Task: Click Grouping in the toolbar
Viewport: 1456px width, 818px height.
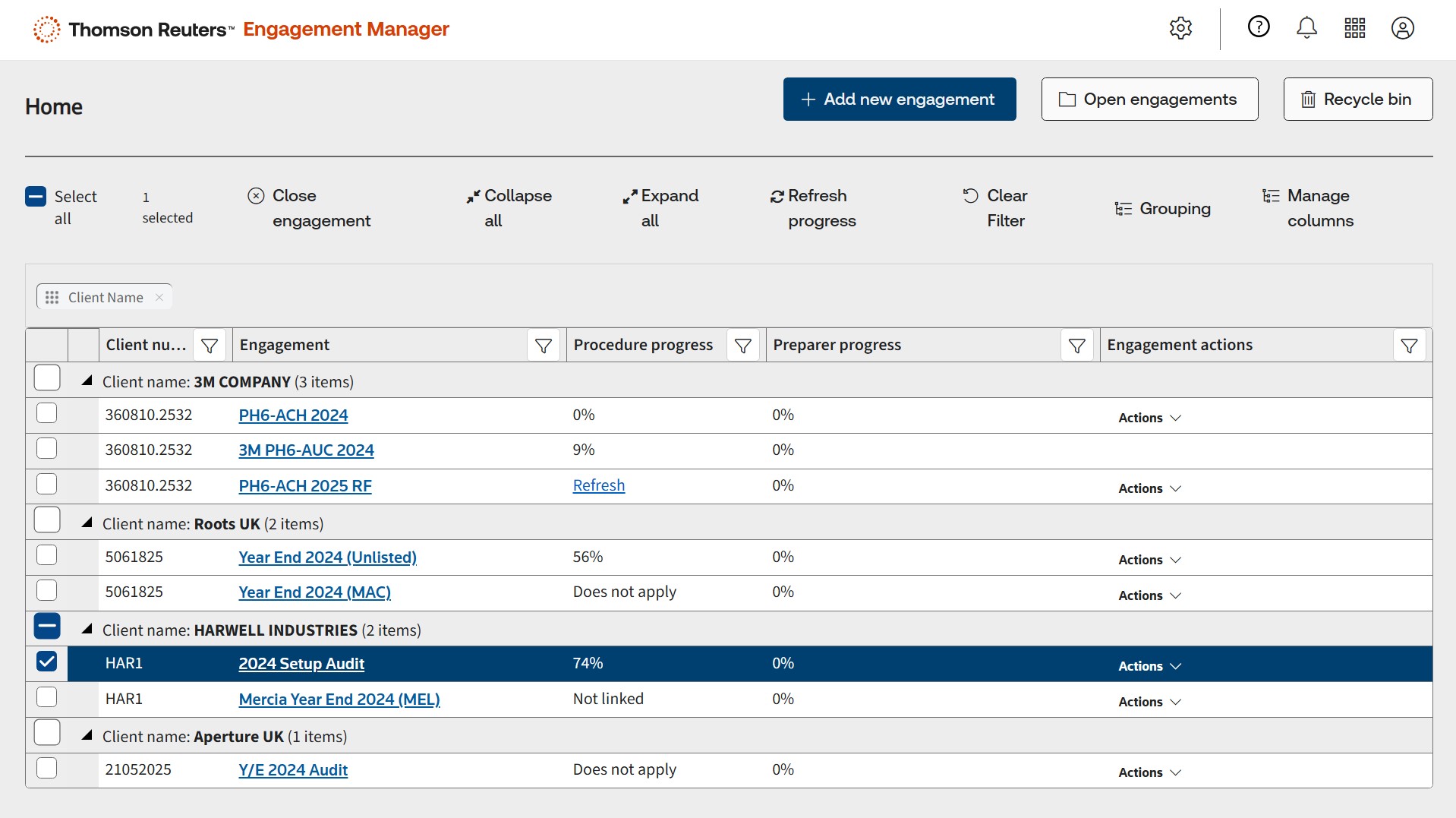Action: 1163,208
